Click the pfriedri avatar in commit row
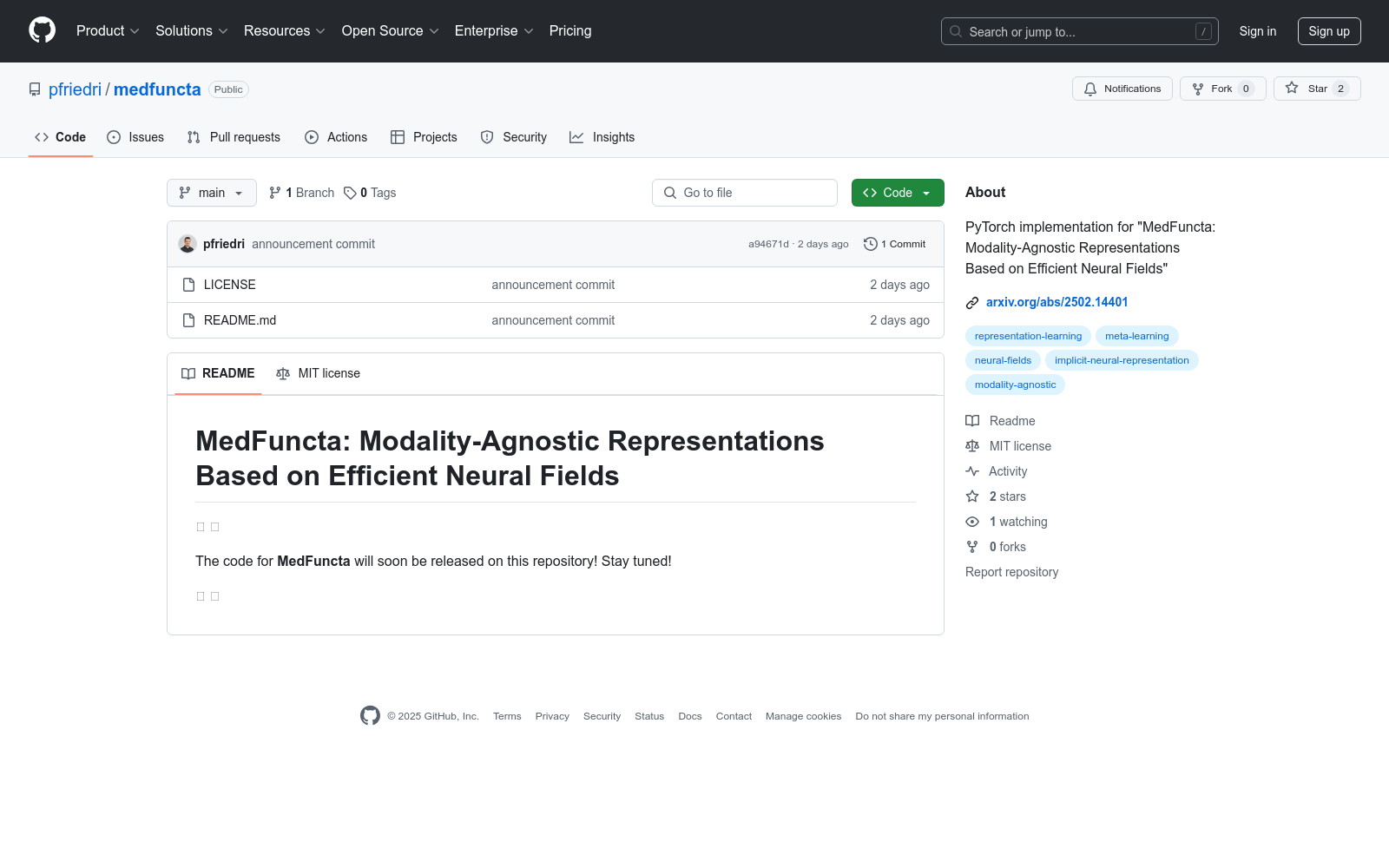The height and width of the screenshot is (868, 1389). 188,244
